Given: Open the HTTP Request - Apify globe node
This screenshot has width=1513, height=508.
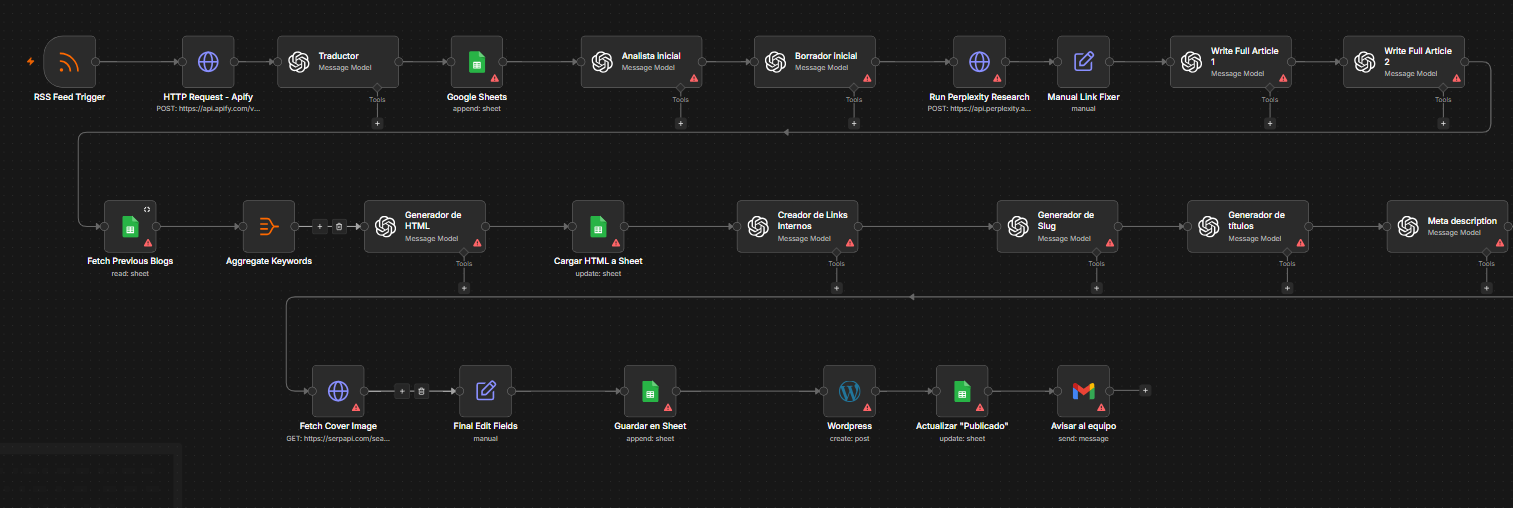Looking at the screenshot, I should [208, 62].
